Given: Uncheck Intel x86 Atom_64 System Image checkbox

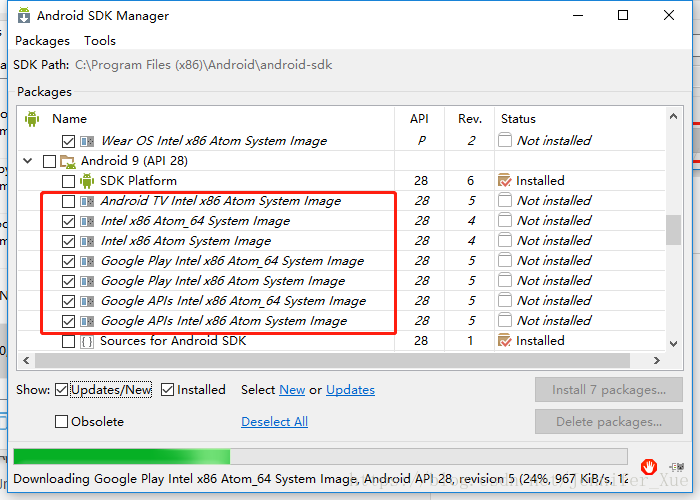Looking at the screenshot, I should (68, 221).
